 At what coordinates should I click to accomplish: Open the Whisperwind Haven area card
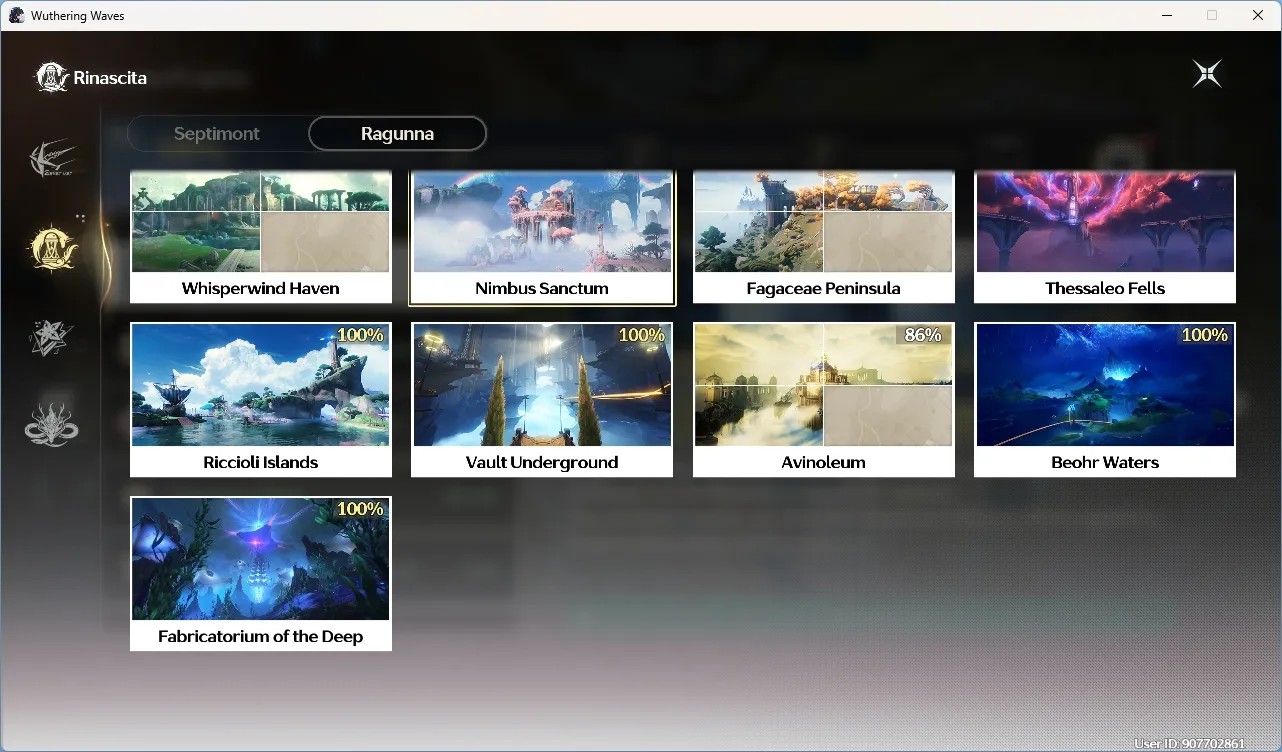(261, 237)
